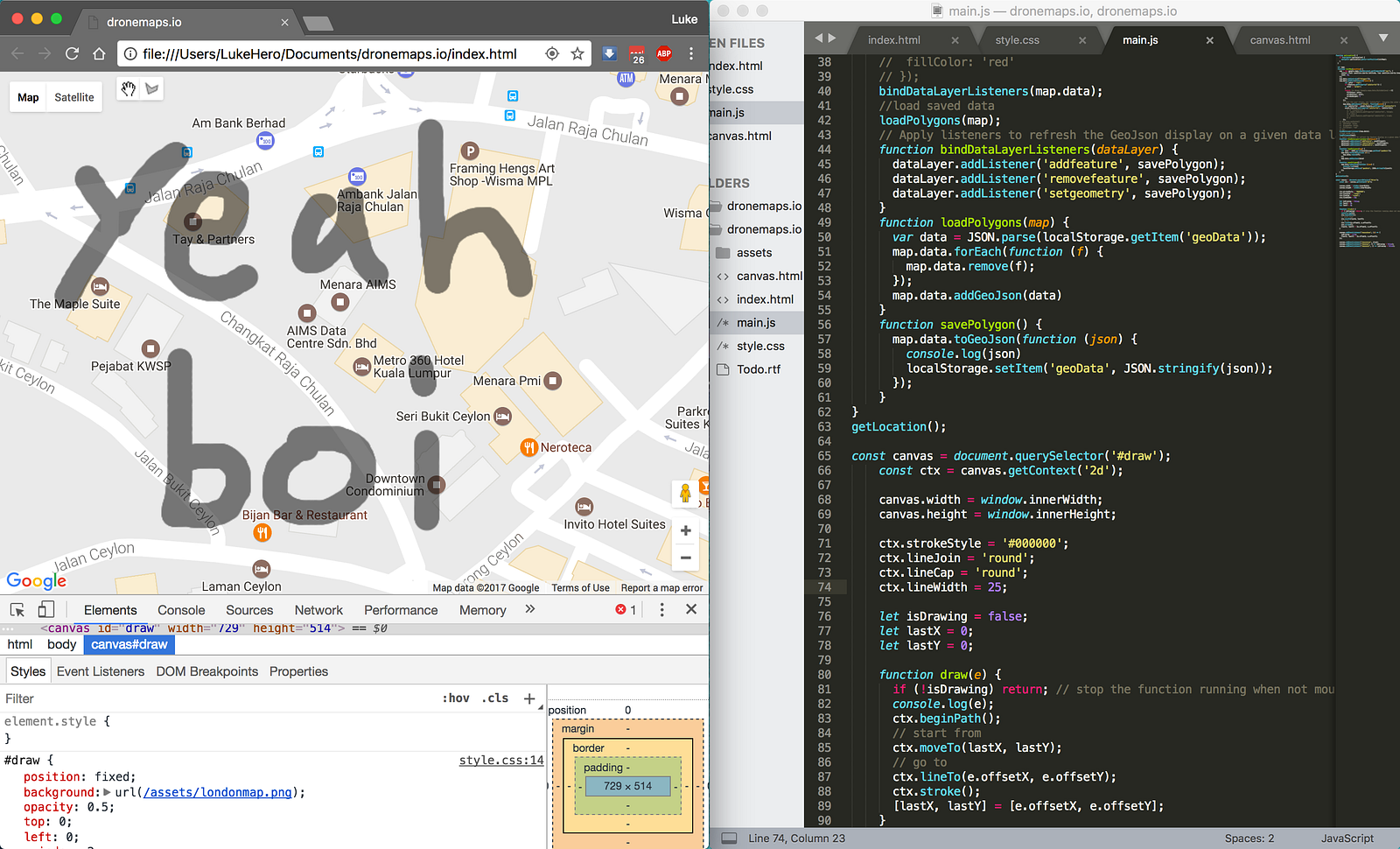Click the map zoom in plus button
The image size is (1400, 849).
685,530
